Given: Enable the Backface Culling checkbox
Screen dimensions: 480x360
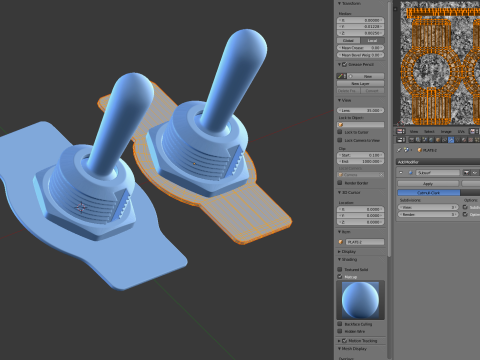Looking at the screenshot, I should pyautogui.click(x=340, y=324).
